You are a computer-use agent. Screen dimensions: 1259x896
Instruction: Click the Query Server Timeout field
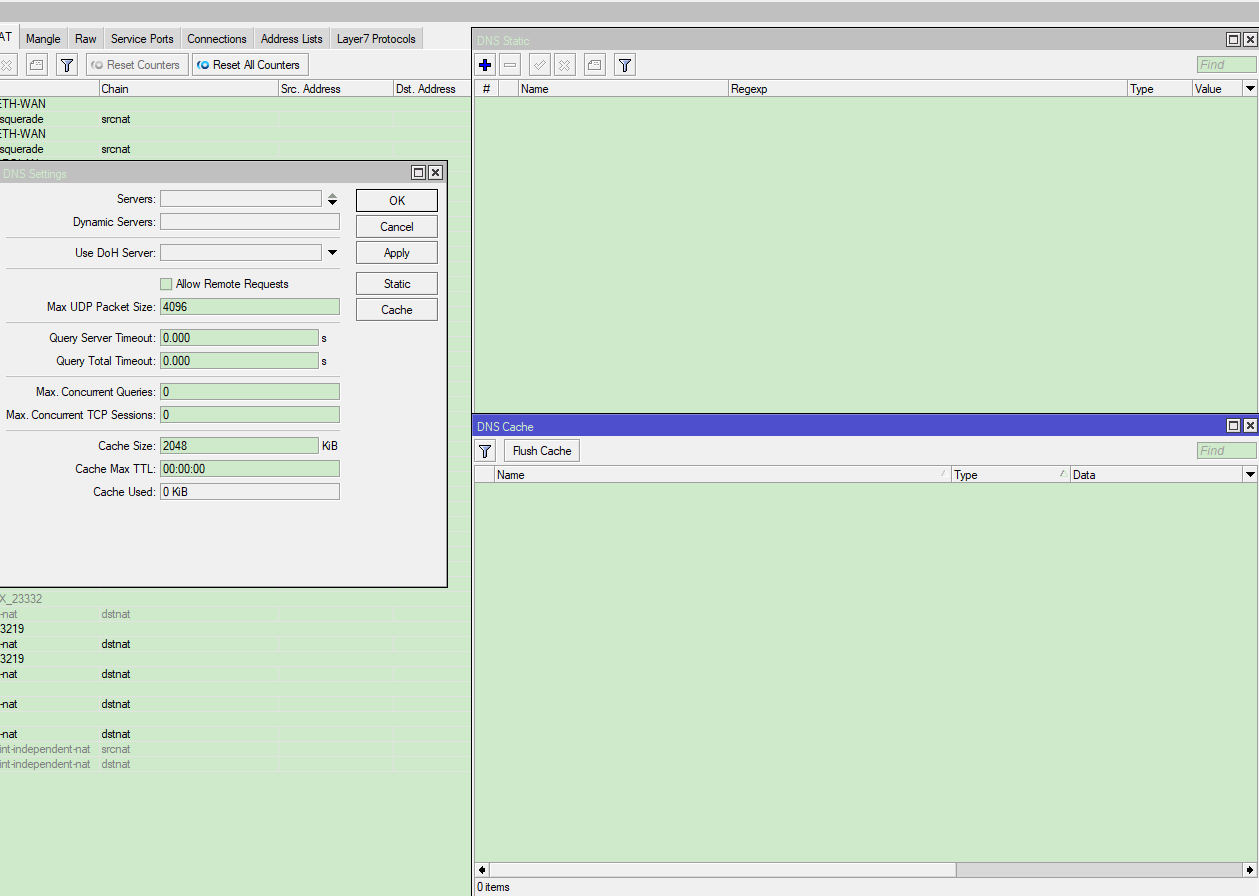point(239,338)
